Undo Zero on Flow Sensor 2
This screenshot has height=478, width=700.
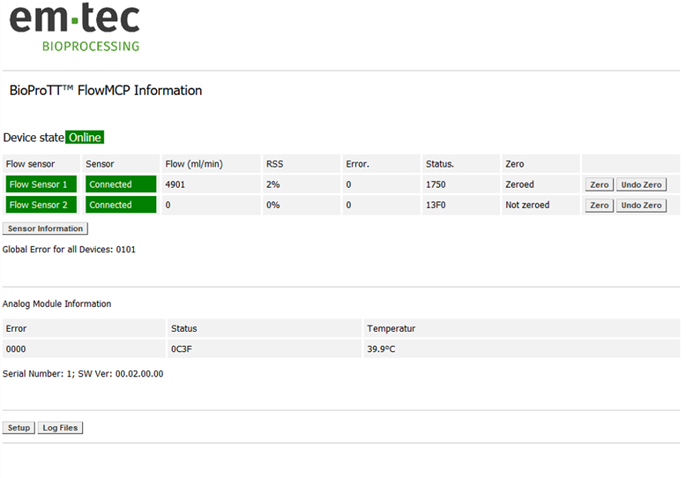[x=641, y=205]
